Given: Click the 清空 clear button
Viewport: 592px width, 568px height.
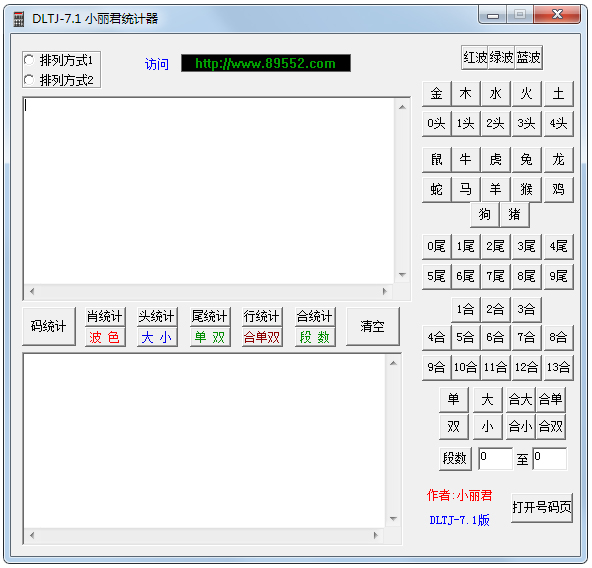Looking at the screenshot, I should (372, 326).
